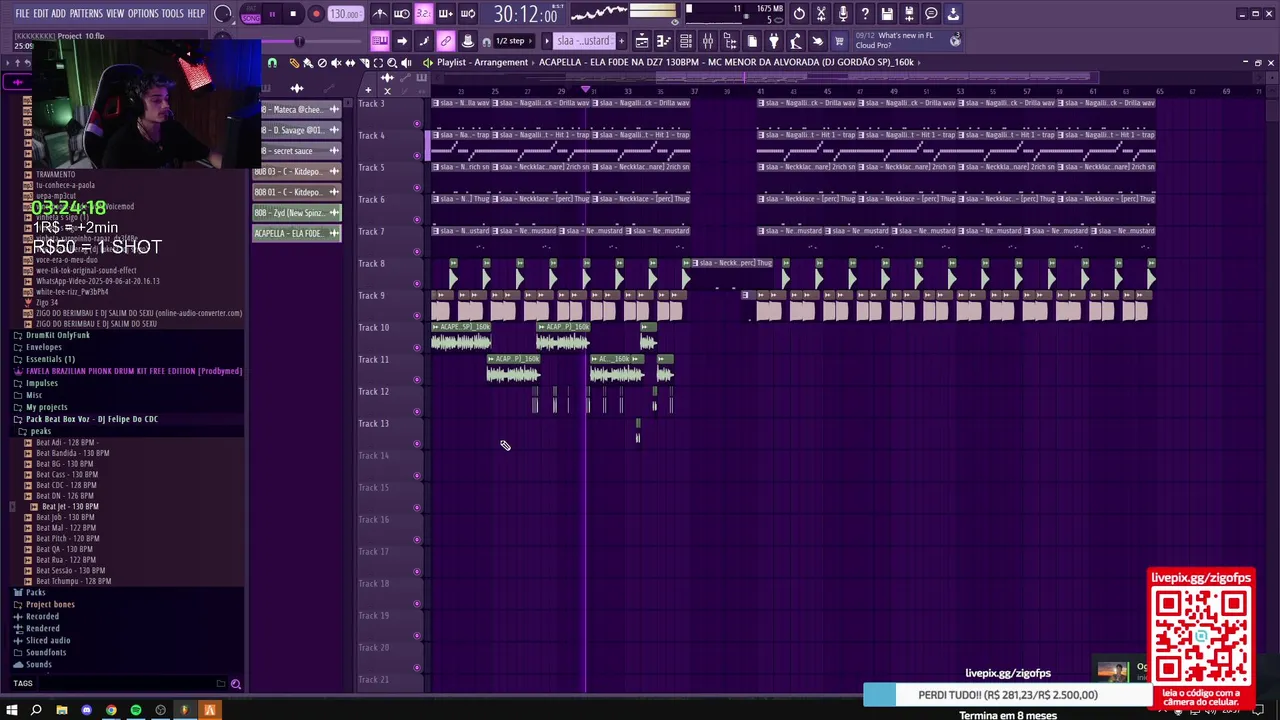Open audio editor scissors icon

821,14
